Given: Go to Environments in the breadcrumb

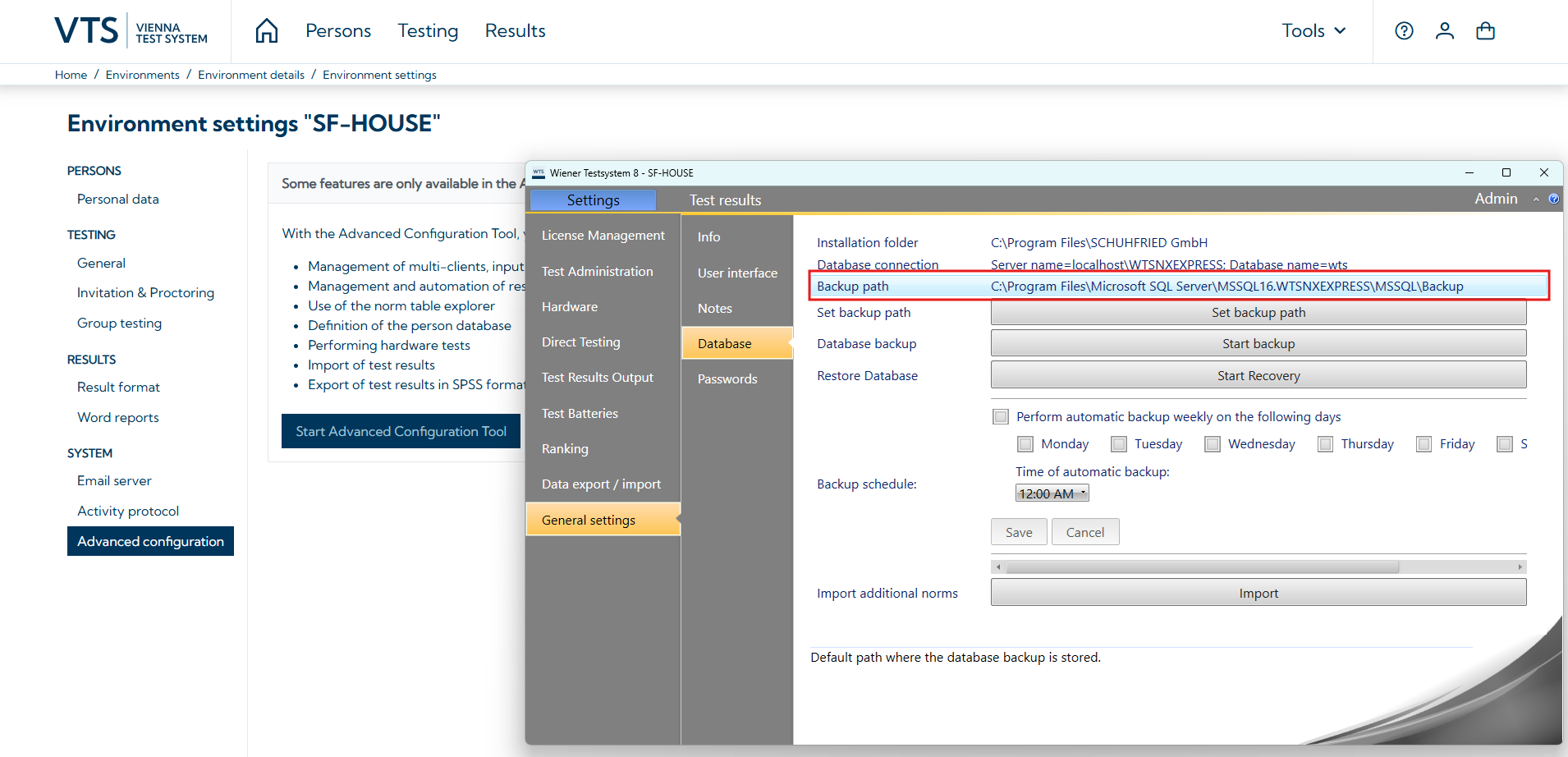Looking at the screenshot, I should (x=142, y=75).
